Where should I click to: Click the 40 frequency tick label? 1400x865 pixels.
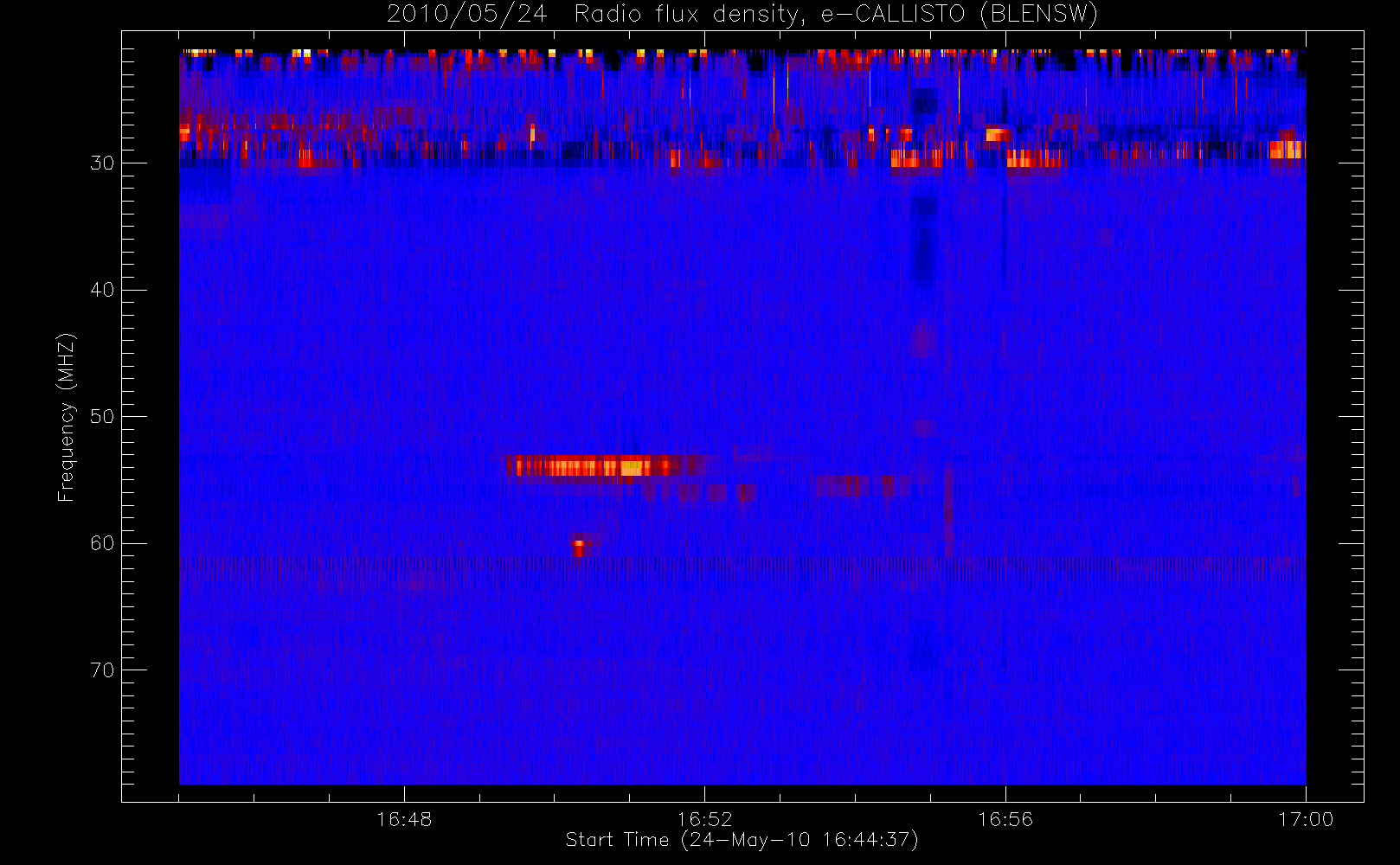point(102,290)
